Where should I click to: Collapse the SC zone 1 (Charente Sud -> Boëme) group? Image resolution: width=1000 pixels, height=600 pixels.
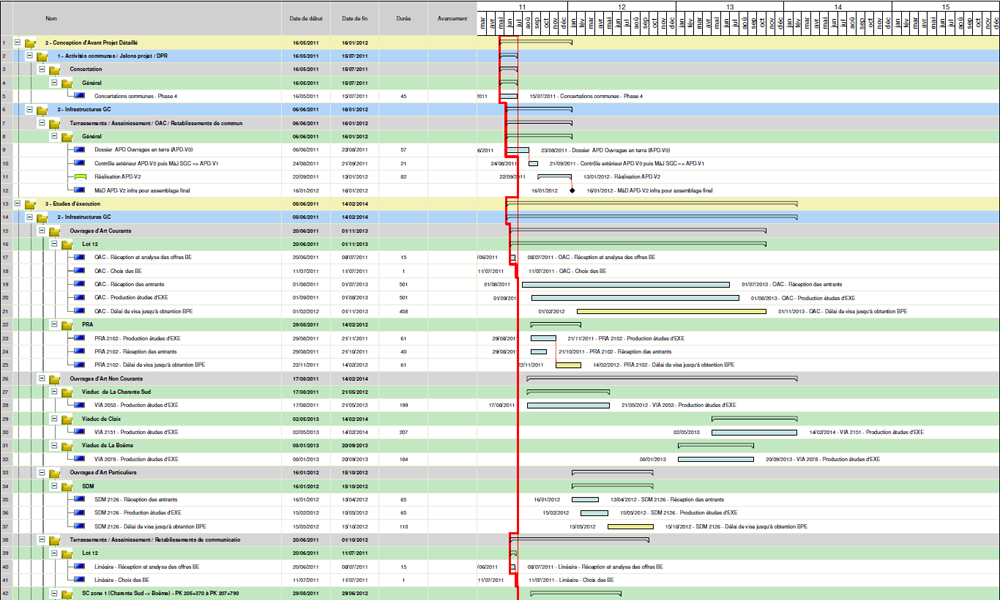(x=54, y=593)
